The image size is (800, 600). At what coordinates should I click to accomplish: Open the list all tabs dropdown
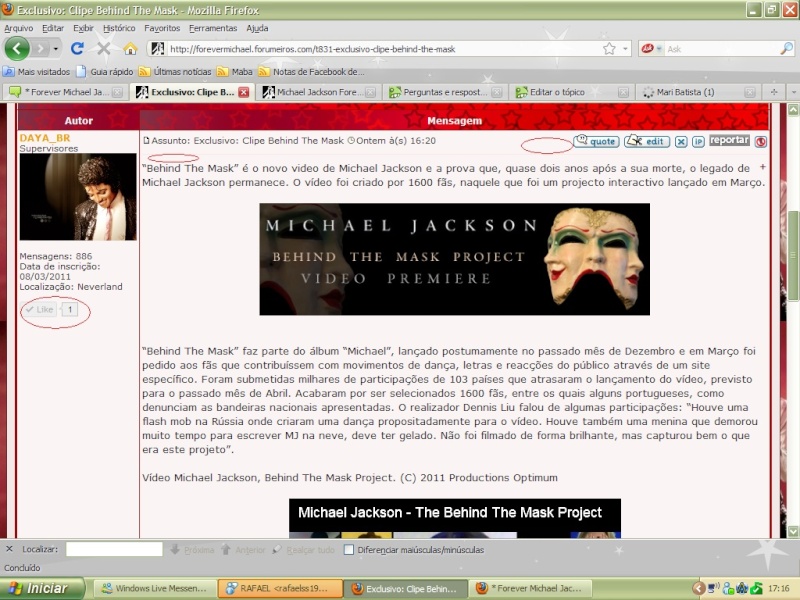click(x=793, y=92)
